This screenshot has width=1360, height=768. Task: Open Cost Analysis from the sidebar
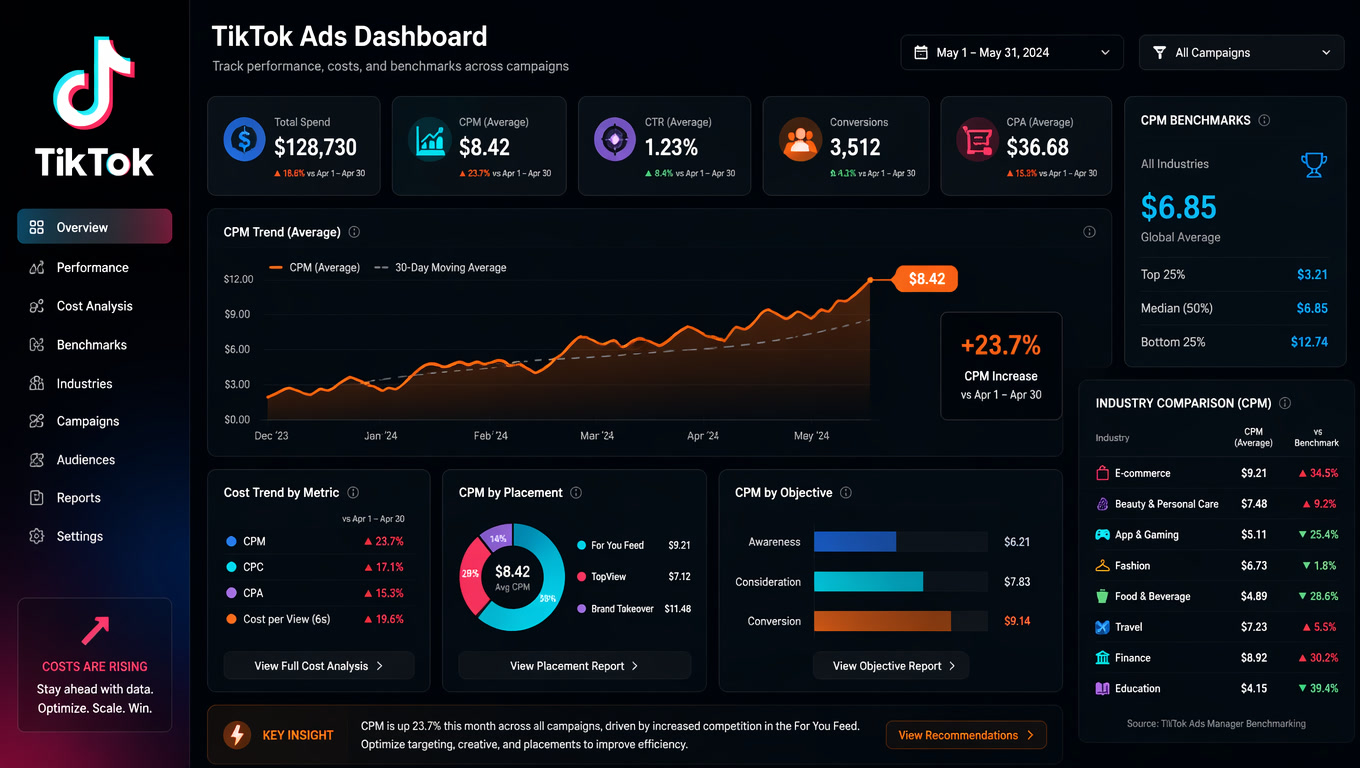(x=94, y=306)
